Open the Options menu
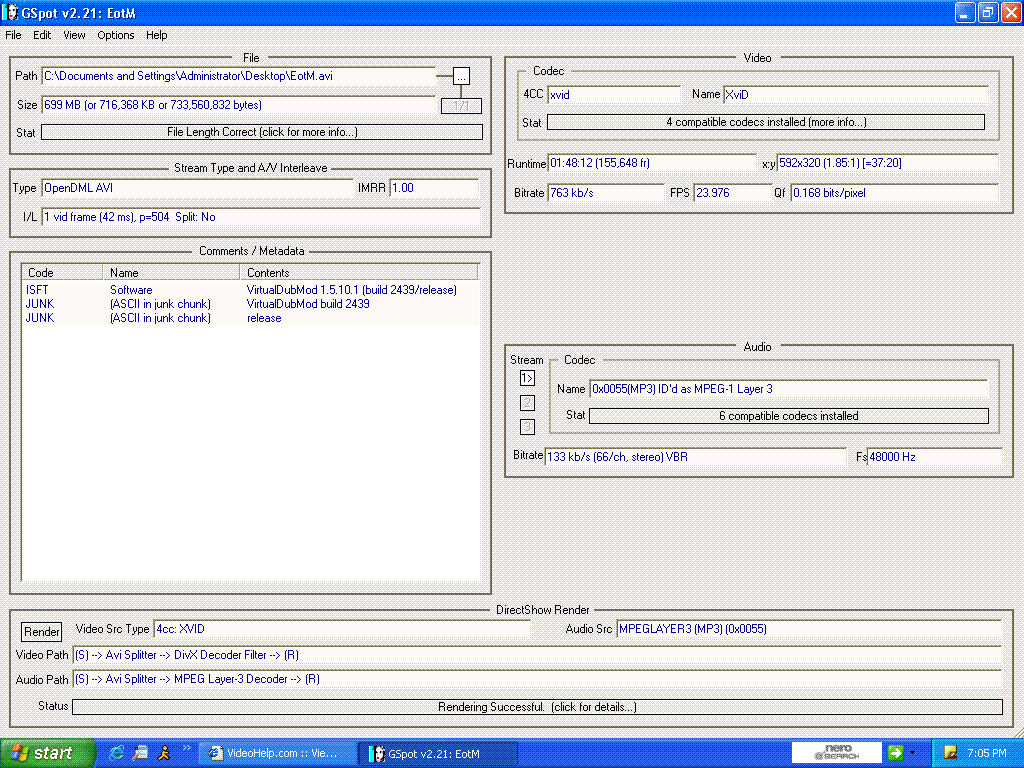Screen dimensions: 1024x768 click(116, 35)
